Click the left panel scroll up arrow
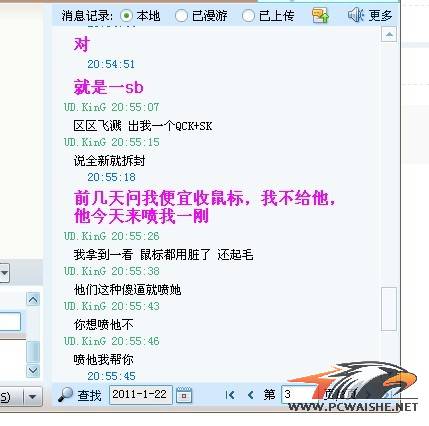 [33, 299]
